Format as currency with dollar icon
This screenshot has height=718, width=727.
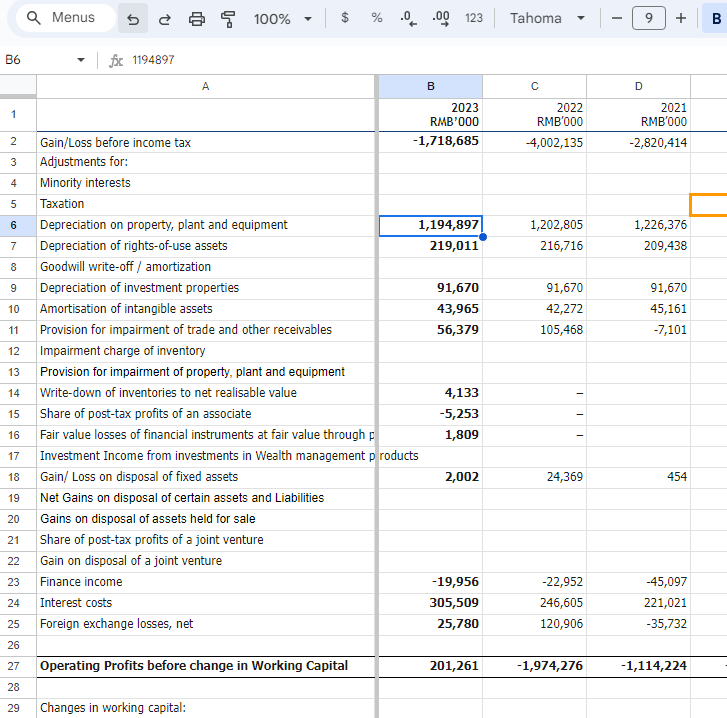point(344,18)
